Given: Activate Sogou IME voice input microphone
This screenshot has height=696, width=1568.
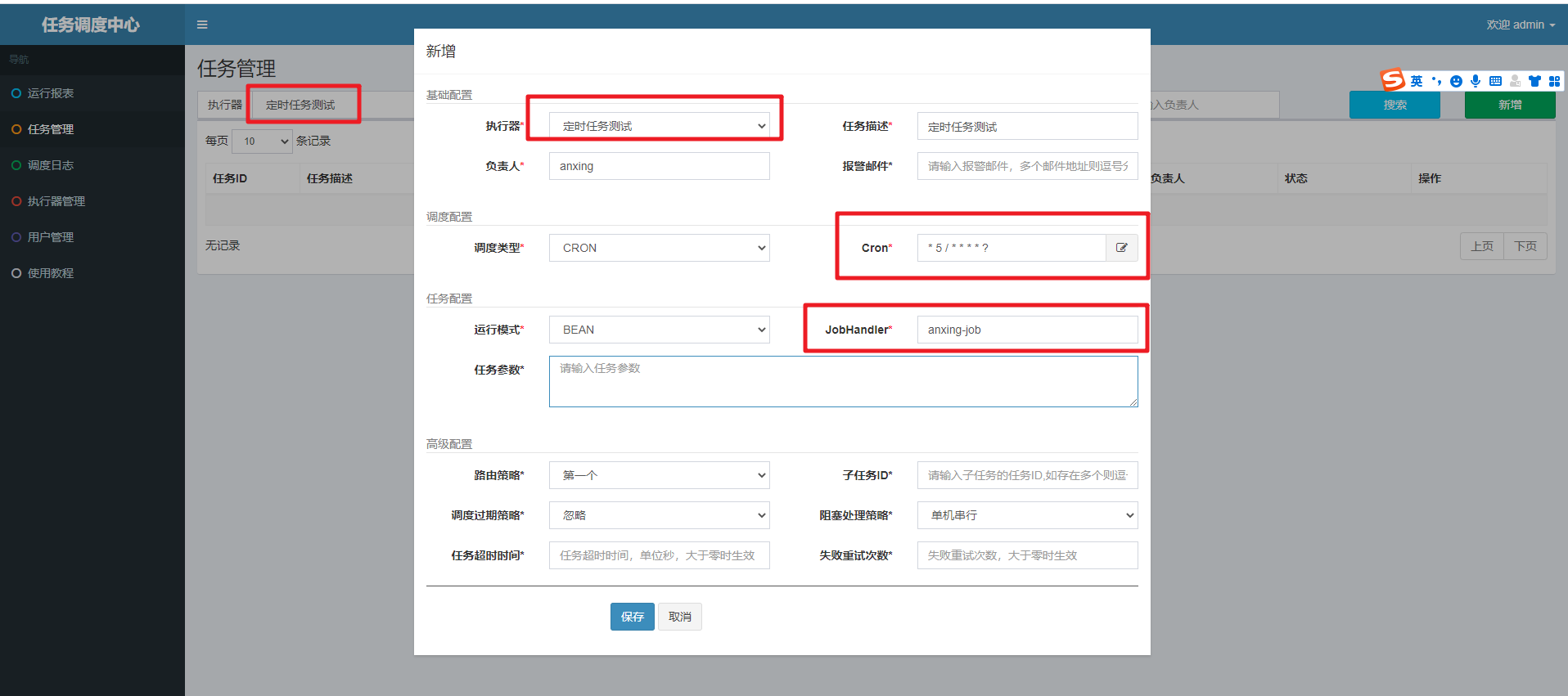Looking at the screenshot, I should click(1476, 81).
